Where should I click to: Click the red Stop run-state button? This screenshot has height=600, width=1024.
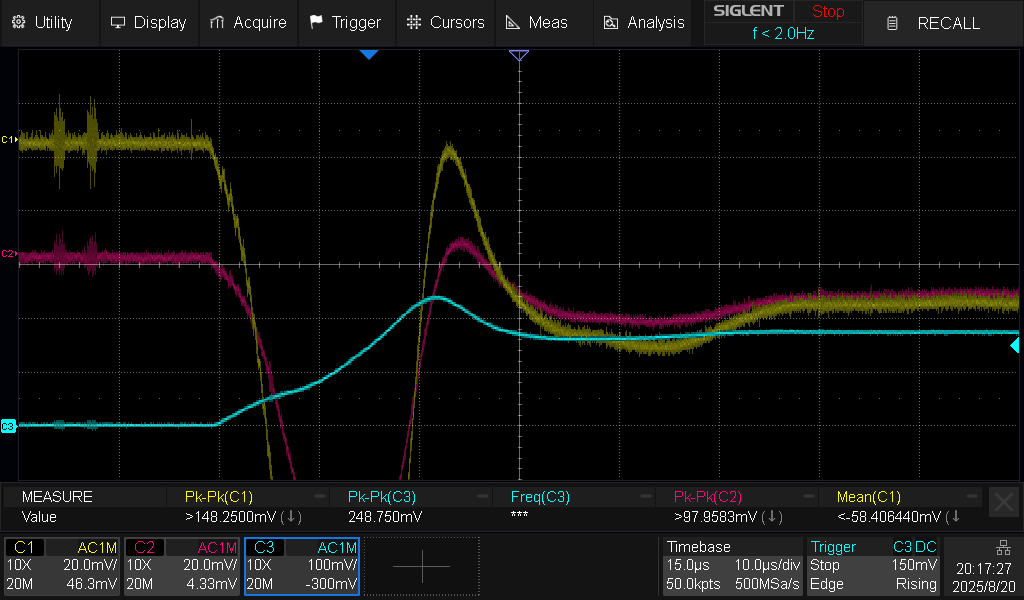tap(827, 12)
